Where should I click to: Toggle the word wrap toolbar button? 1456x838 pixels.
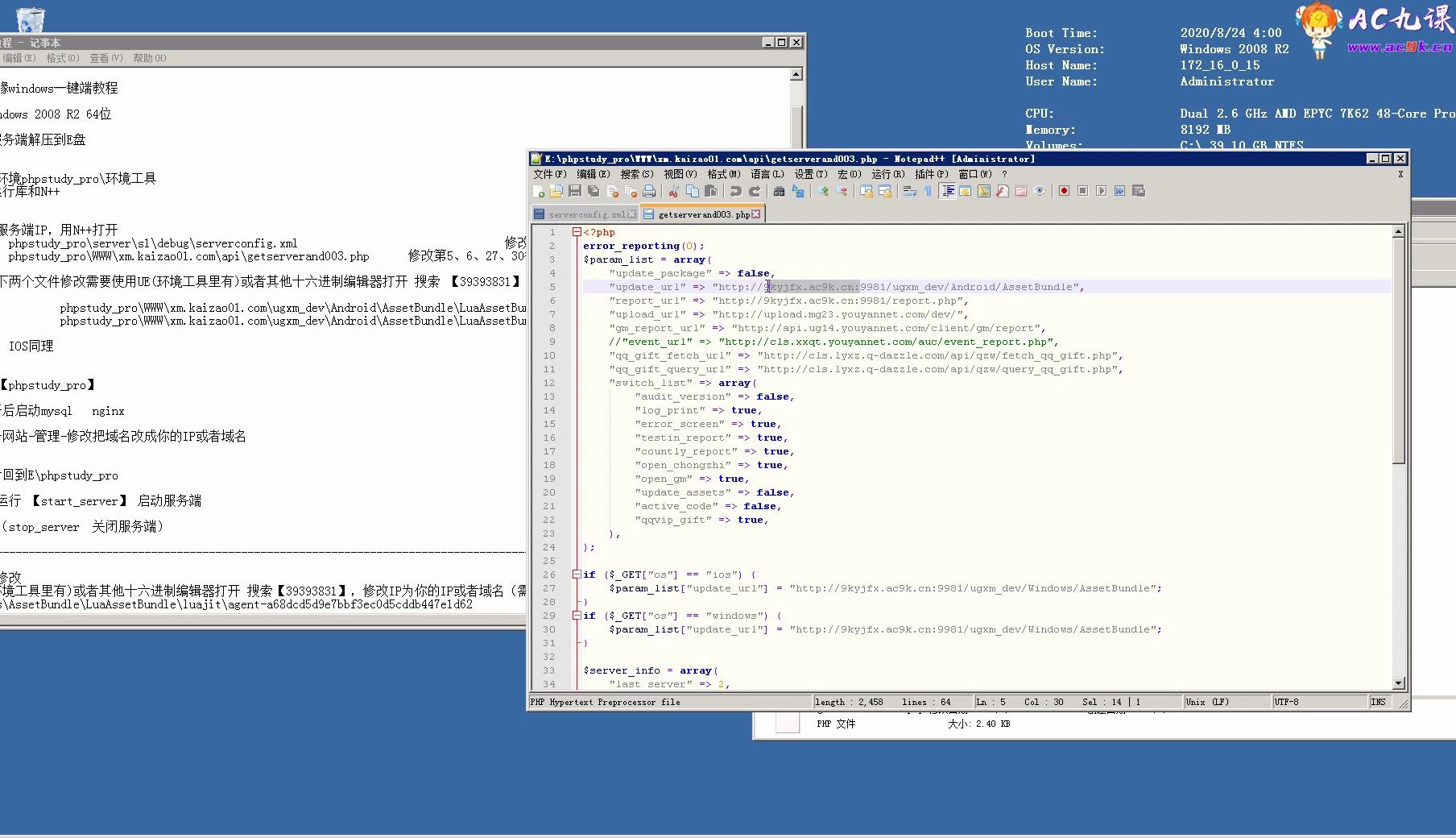tap(909, 191)
